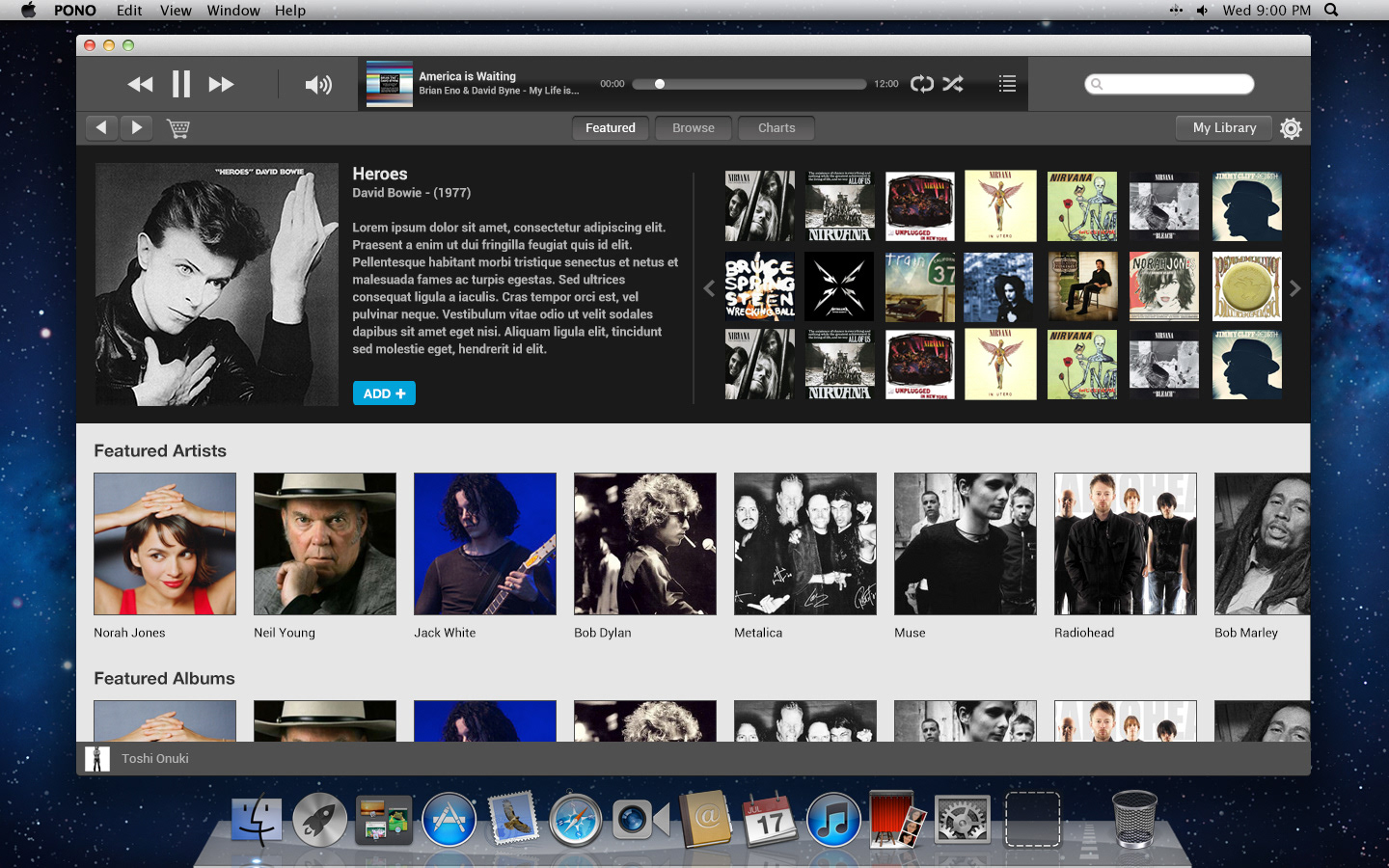Open Spotlight search in menu bar

[1331, 11]
